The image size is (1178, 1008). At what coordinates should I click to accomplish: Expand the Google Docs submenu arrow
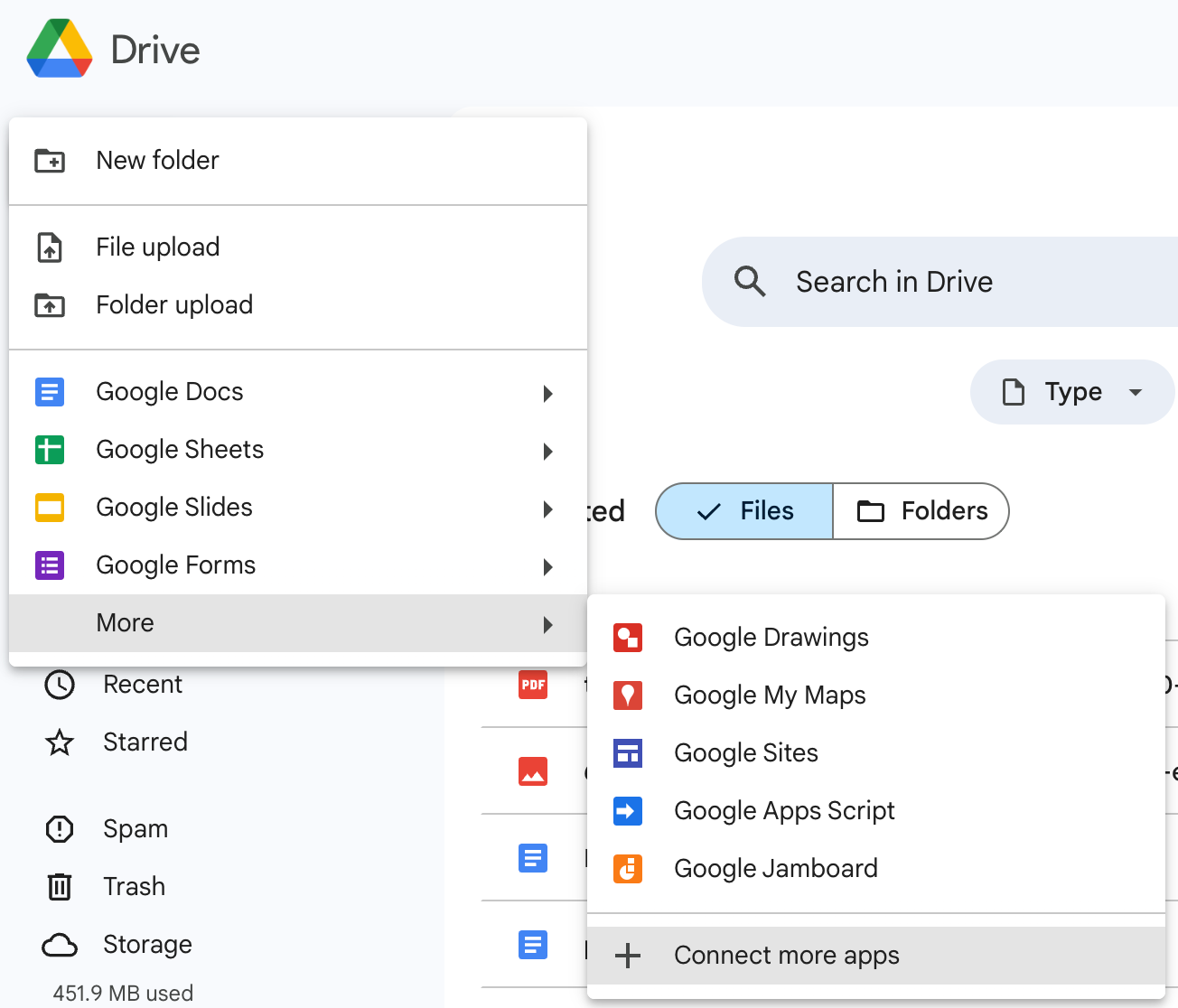[547, 393]
